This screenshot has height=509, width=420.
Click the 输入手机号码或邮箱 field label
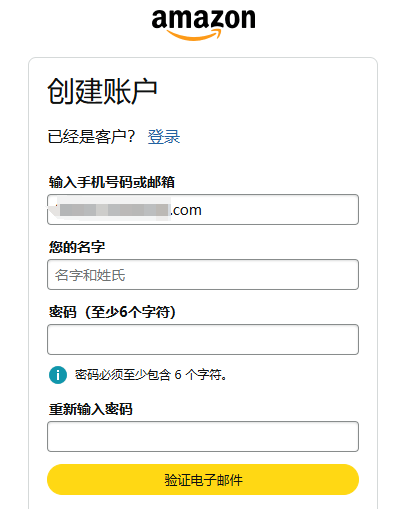tap(112, 182)
